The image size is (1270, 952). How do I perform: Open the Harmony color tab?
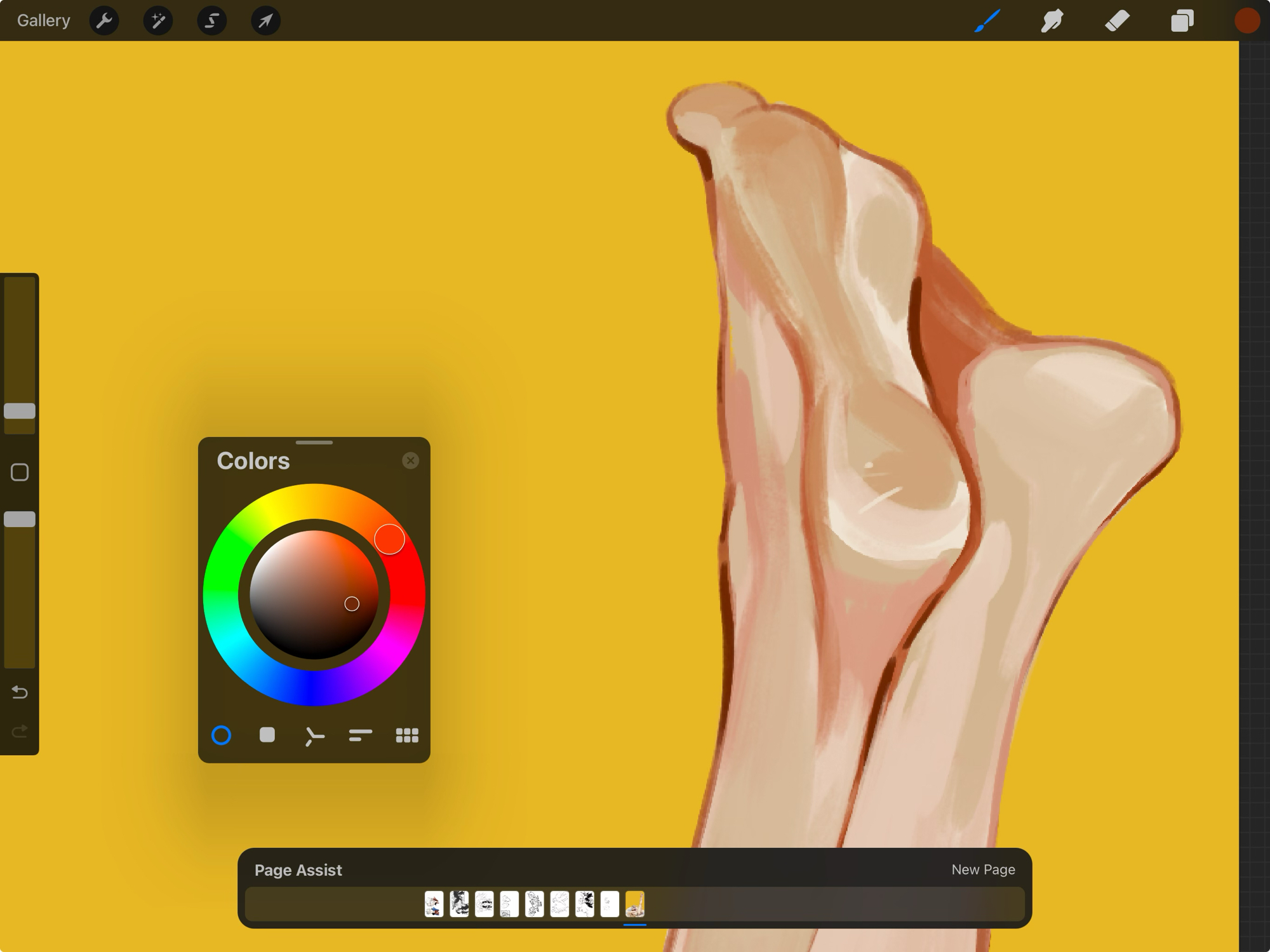pos(314,736)
